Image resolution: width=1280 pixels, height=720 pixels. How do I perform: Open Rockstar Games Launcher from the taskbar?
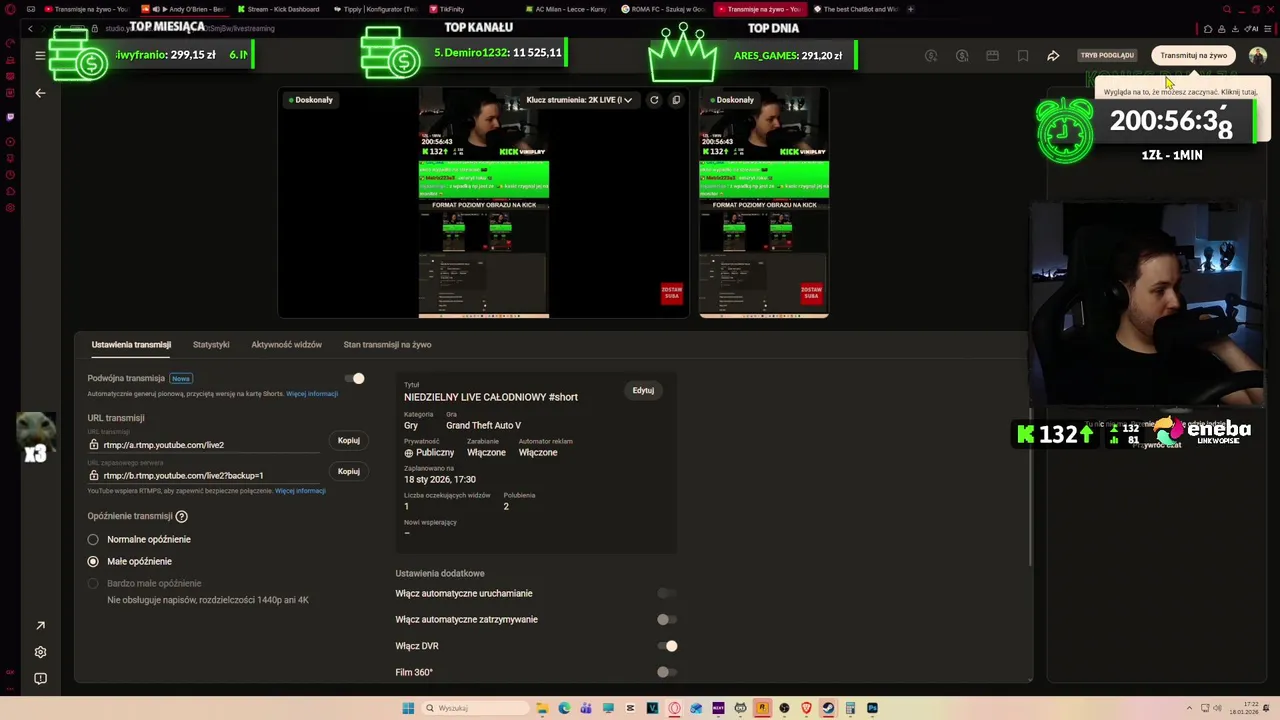point(762,708)
